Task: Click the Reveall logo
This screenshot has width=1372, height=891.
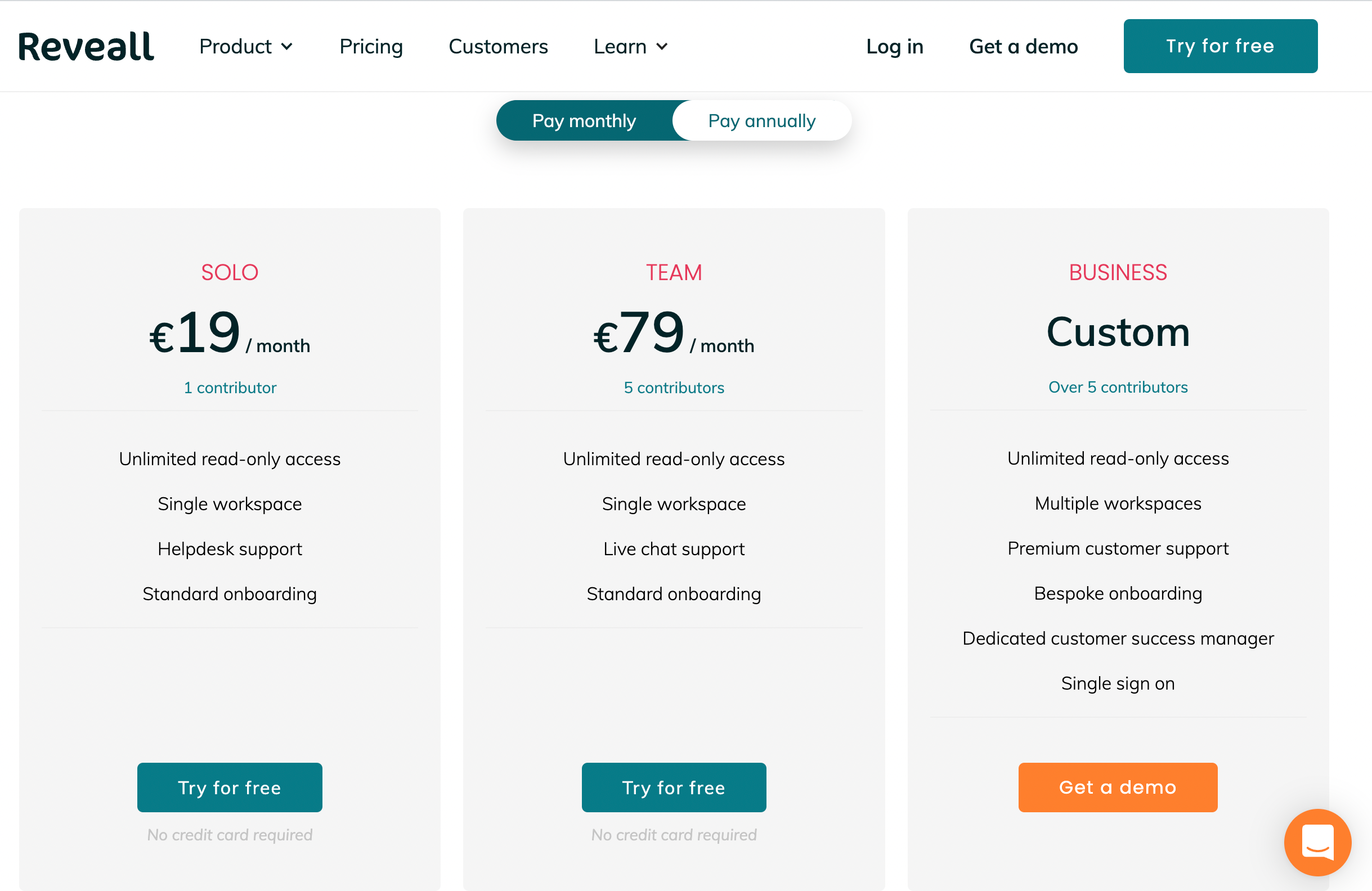Action: click(87, 46)
